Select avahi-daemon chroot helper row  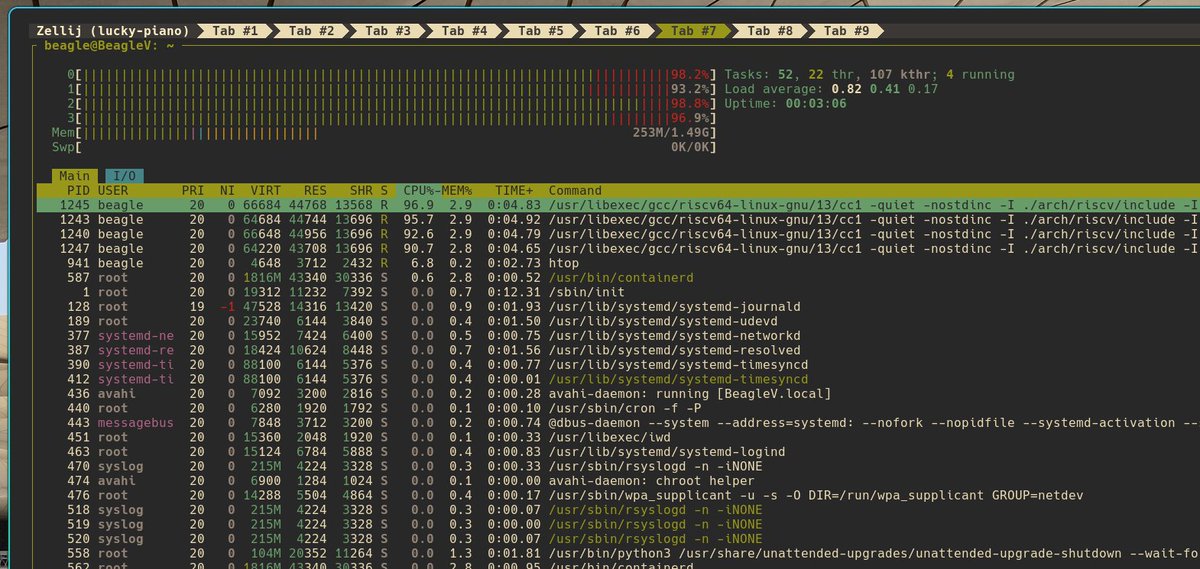[618, 480]
